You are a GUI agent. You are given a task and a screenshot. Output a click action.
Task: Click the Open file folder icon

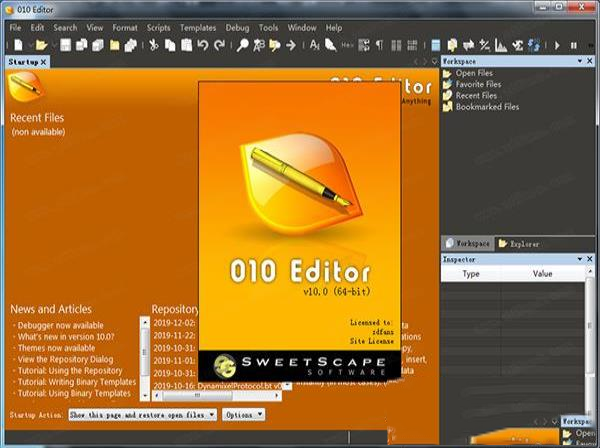coord(41,45)
